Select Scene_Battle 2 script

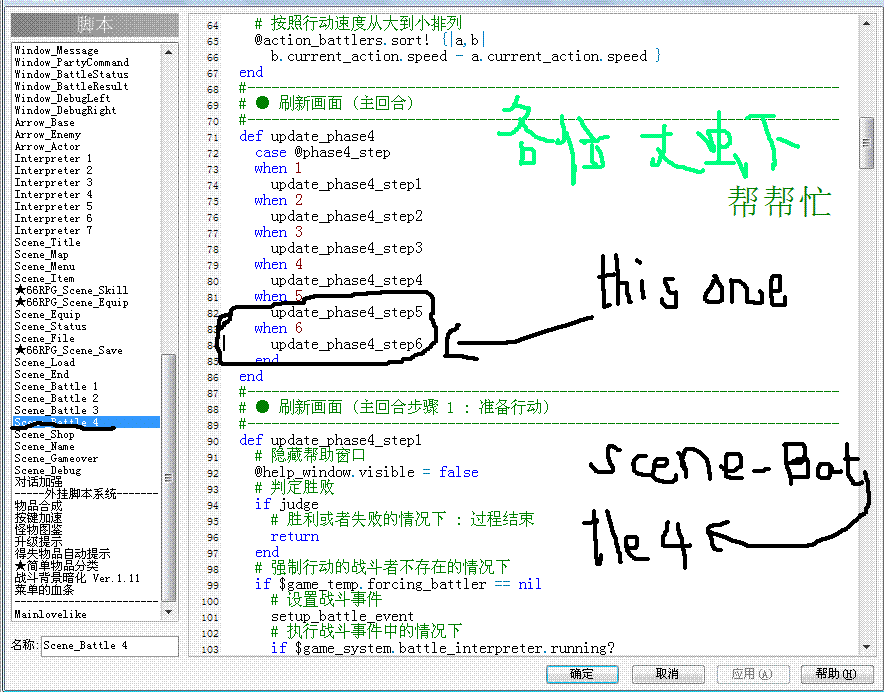(x=56, y=398)
